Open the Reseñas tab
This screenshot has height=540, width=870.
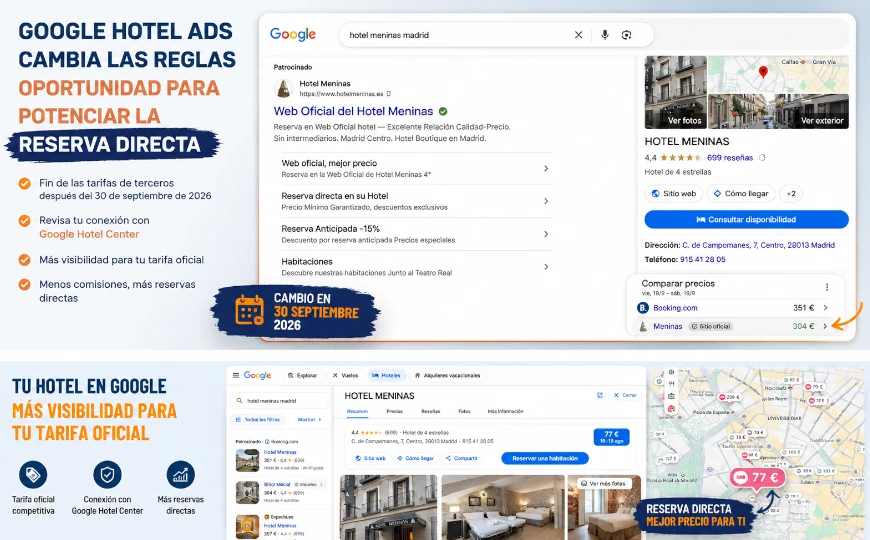click(431, 411)
